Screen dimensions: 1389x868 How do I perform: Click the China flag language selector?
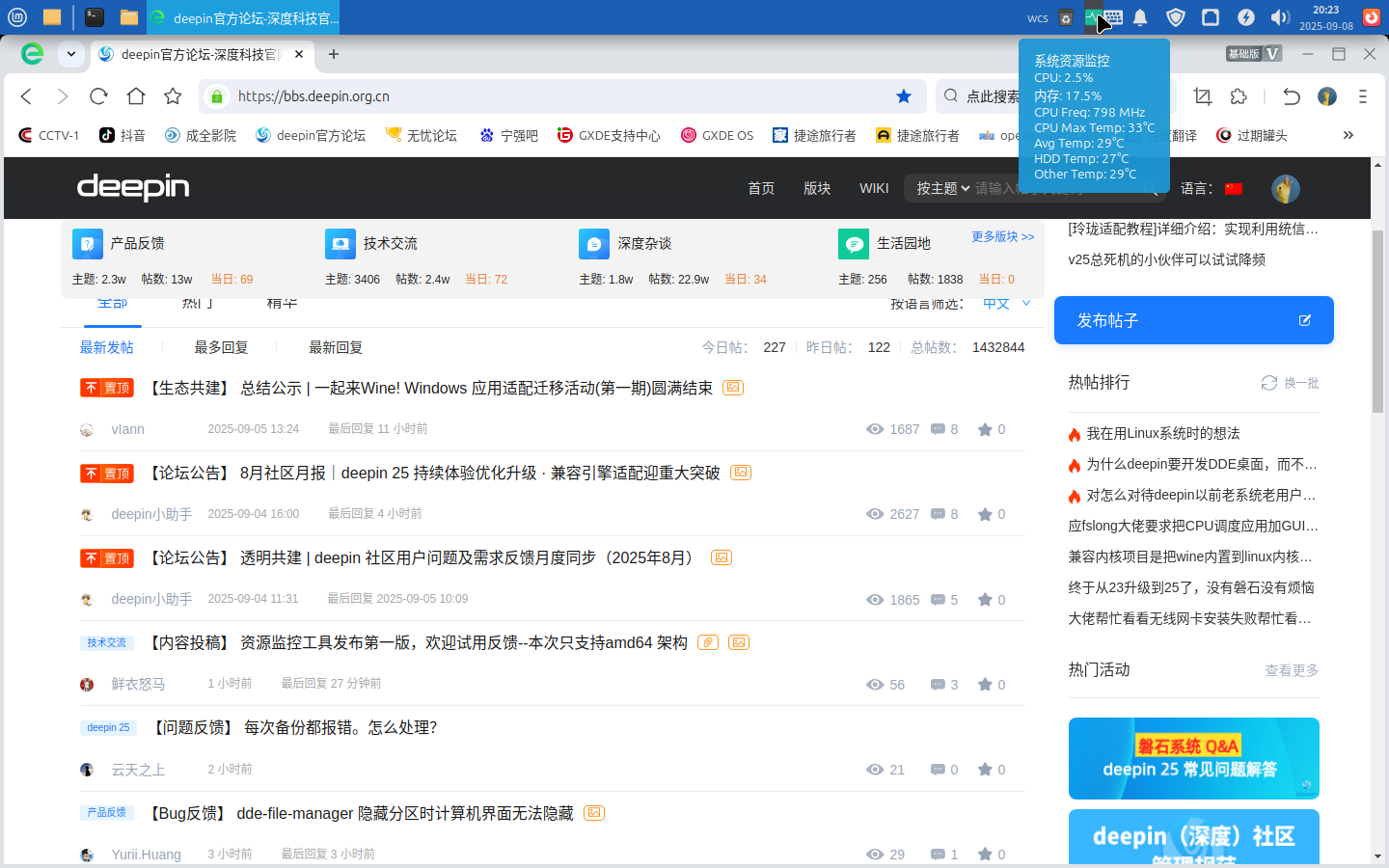point(1234,189)
